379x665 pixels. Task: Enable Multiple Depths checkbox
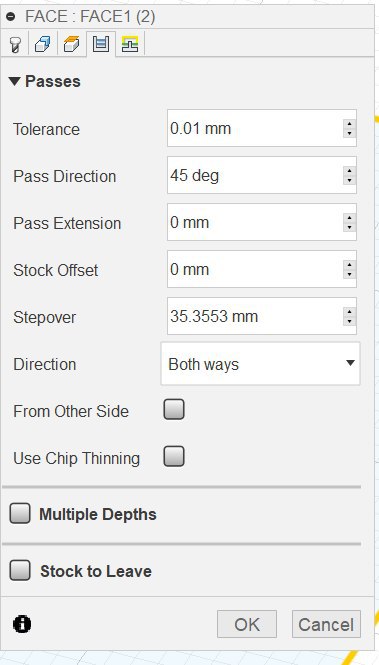click(x=20, y=513)
